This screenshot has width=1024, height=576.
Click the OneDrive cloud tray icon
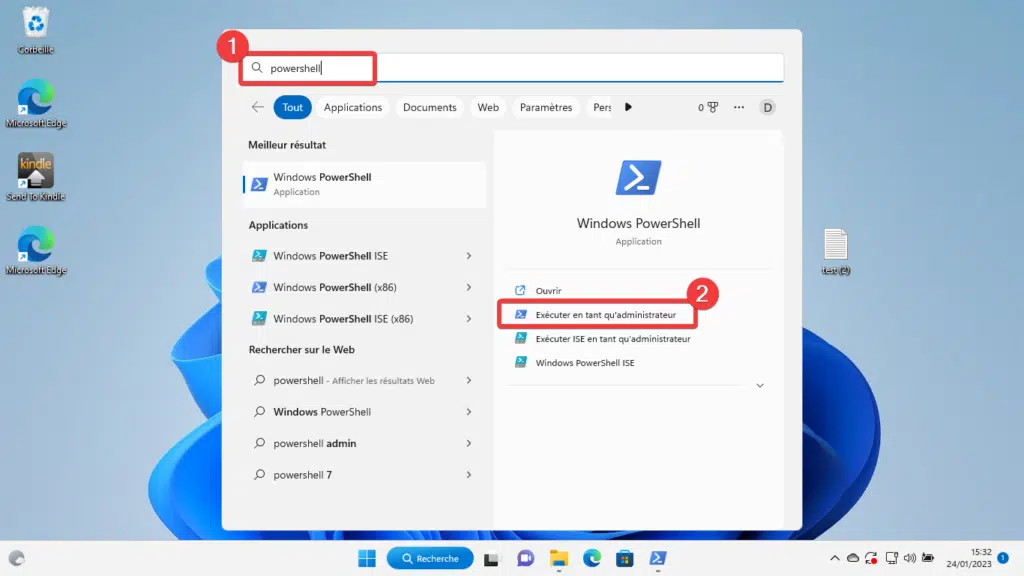(853, 558)
